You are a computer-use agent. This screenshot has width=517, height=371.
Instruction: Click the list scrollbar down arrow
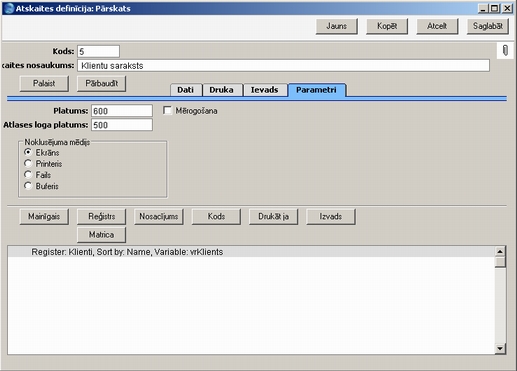500,349
